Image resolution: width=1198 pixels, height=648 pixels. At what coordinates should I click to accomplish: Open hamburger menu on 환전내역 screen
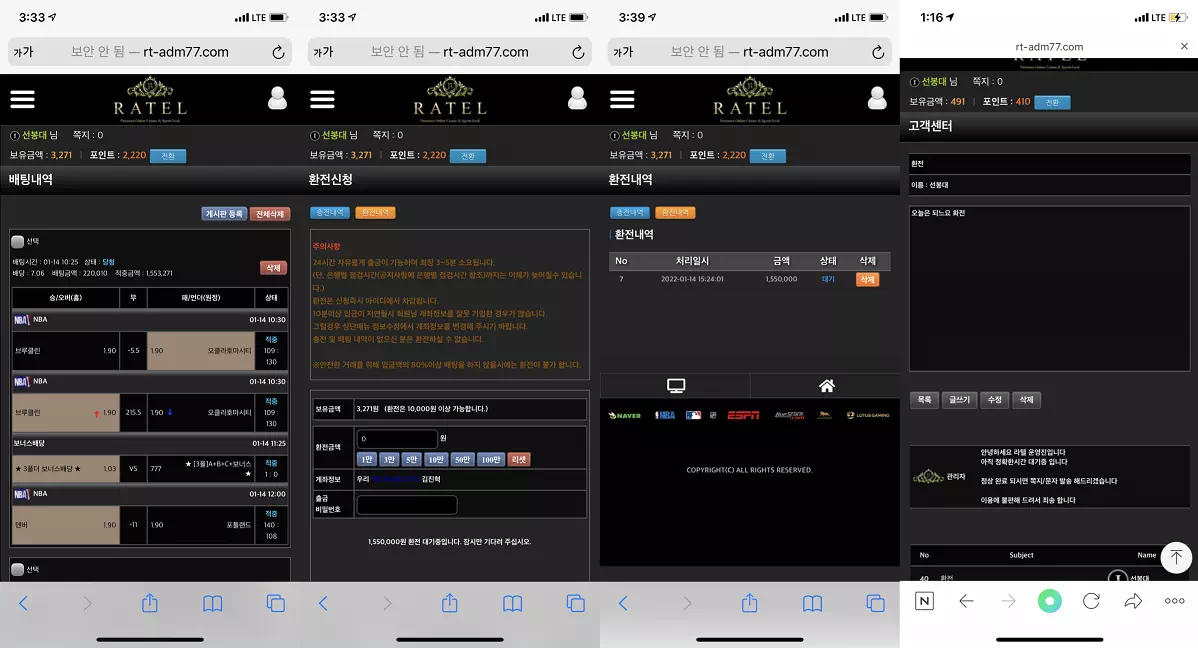pyautogui.click(x=622, y=99)
